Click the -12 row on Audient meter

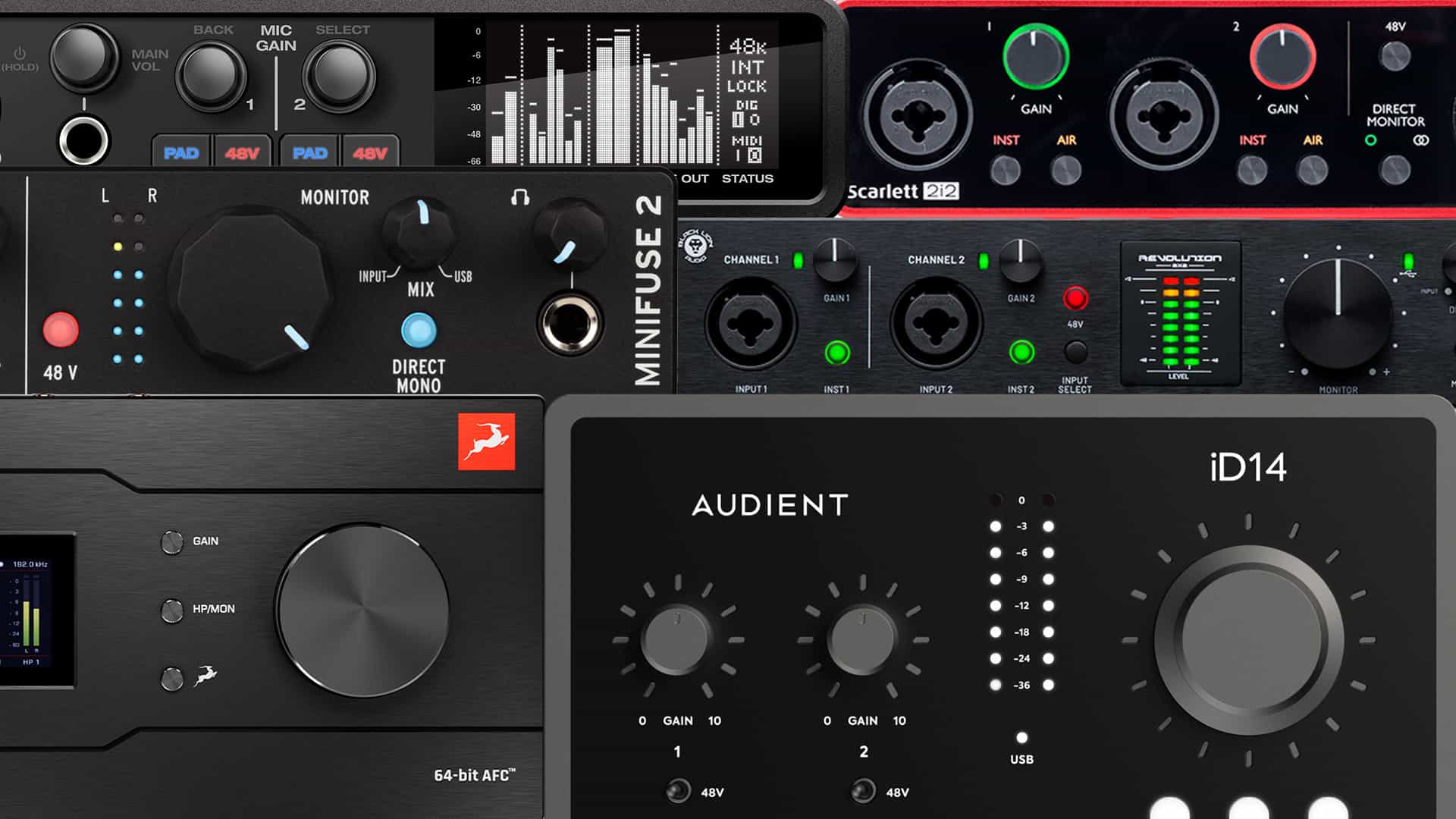[x=1021, y=605]
